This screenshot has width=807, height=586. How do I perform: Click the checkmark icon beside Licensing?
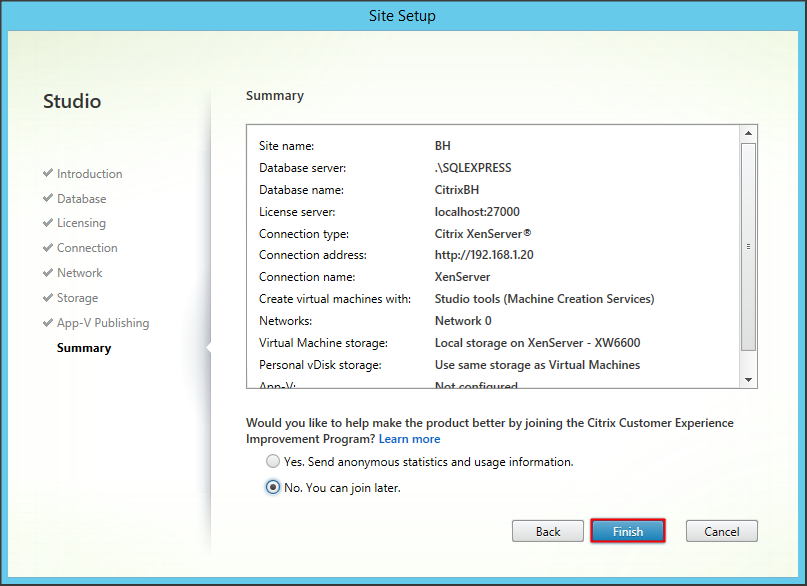[48, 223]
